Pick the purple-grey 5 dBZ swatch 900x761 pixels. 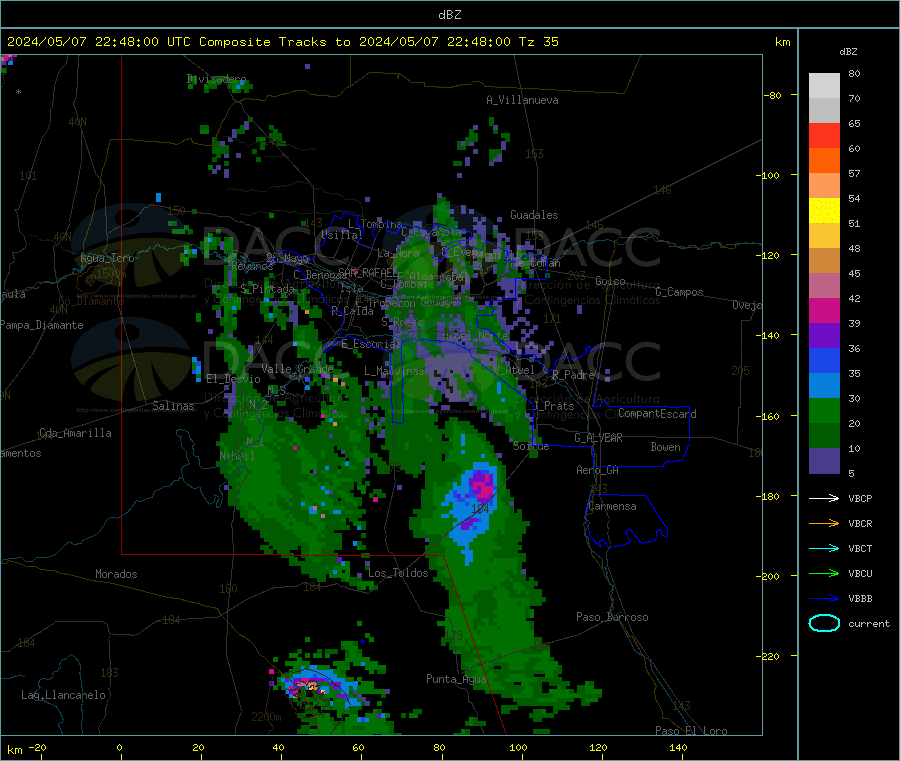pos(824,461)
